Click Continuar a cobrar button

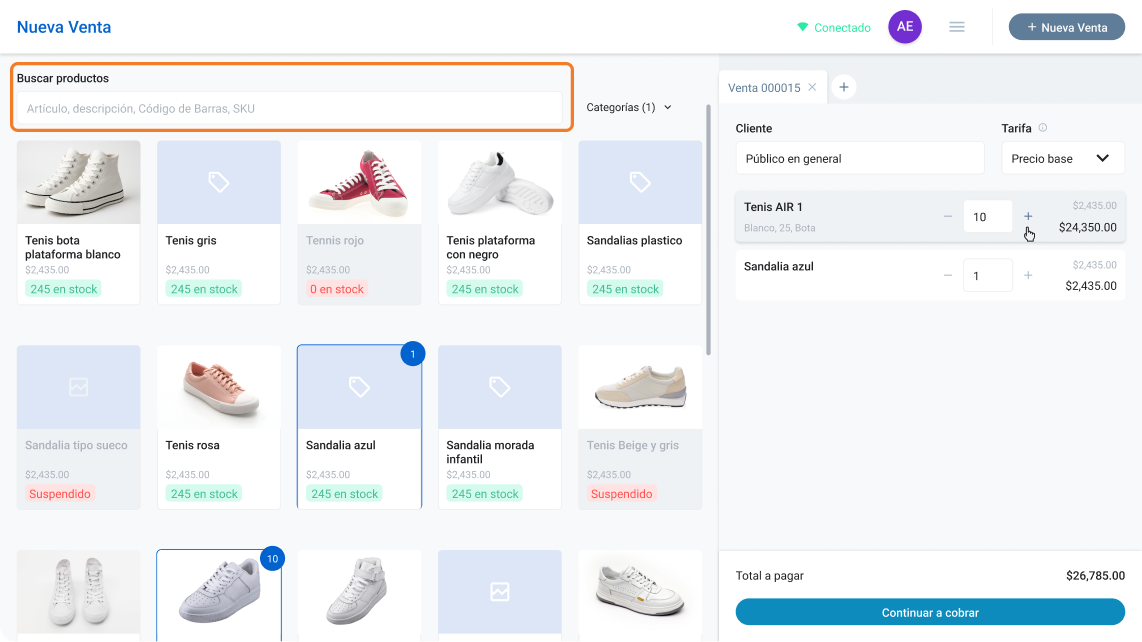click(929, 612)
